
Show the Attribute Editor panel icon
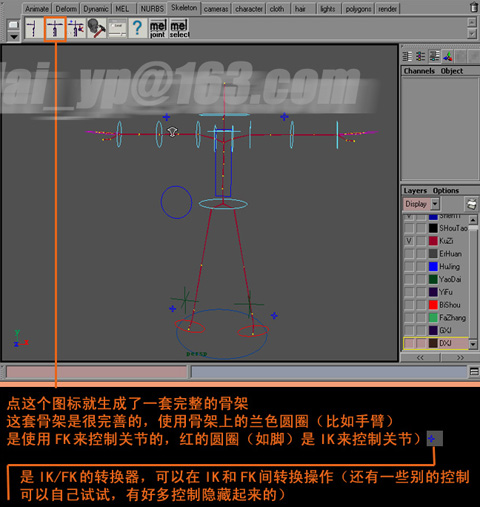pos(407,56)
